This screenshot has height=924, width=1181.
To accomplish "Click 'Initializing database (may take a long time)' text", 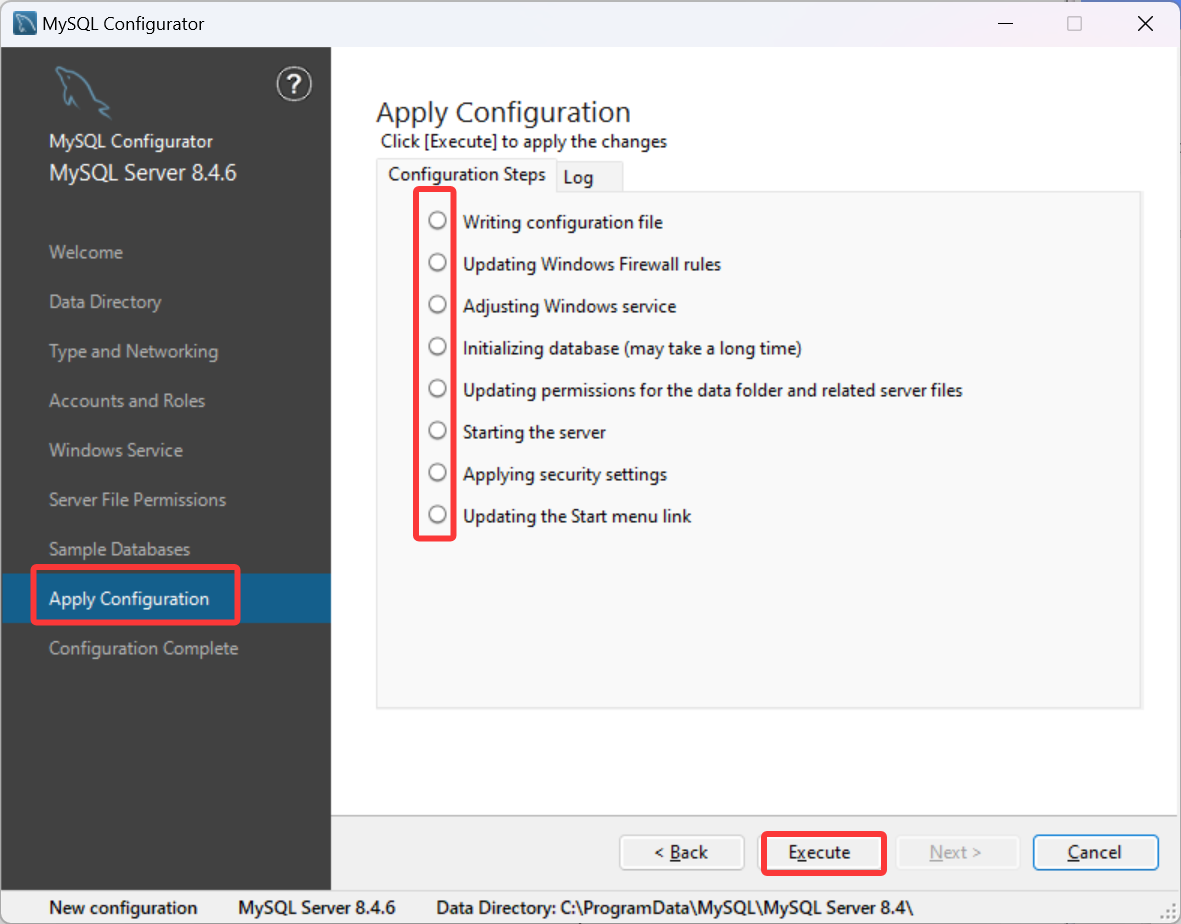I will pos(632,349).
